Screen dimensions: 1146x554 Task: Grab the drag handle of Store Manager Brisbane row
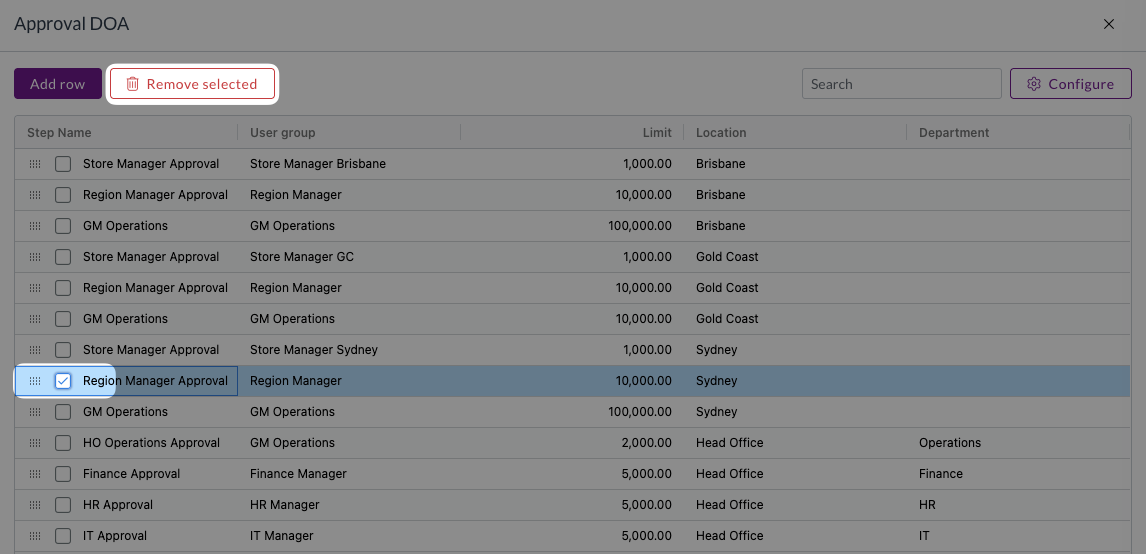35,164
